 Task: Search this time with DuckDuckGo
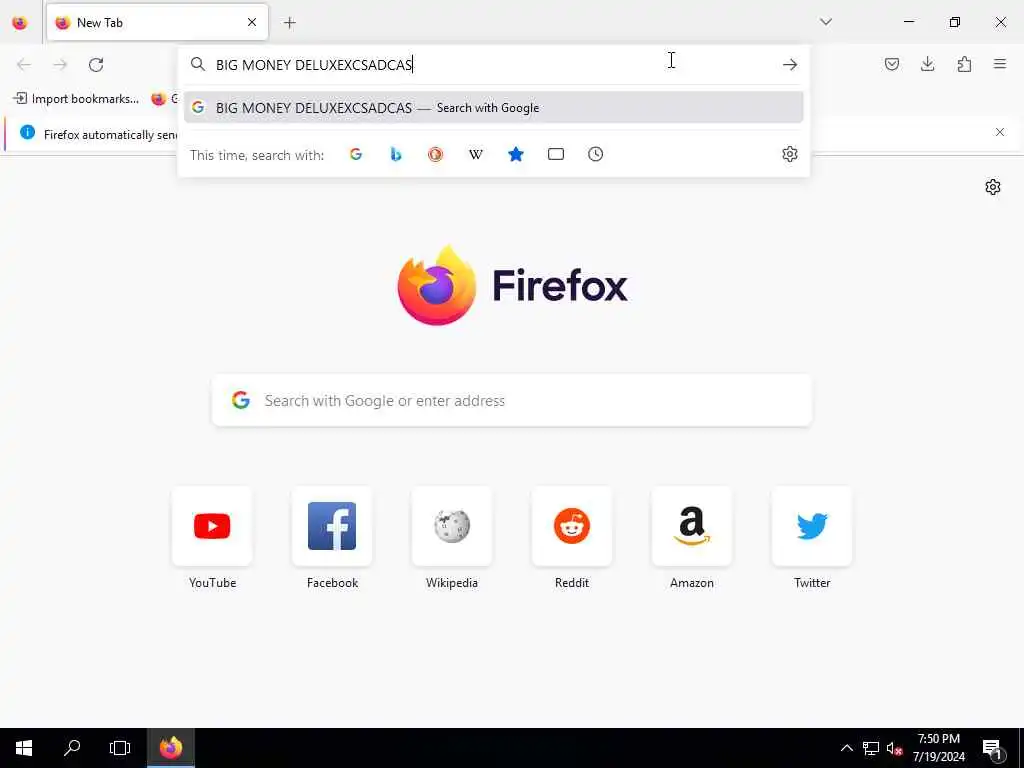tap(436, 155)
